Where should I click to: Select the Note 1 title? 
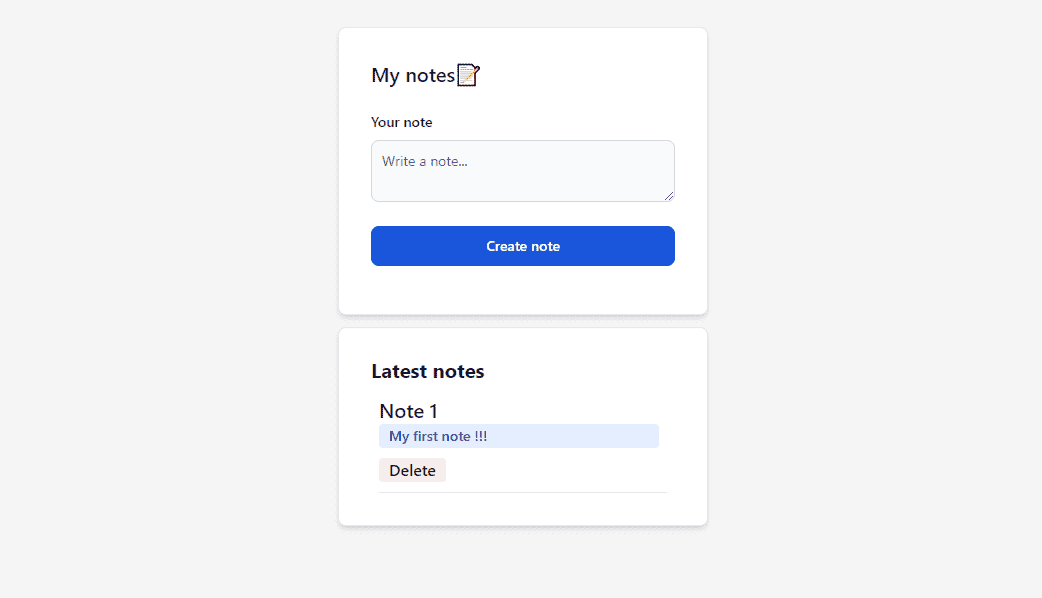pyautogui.click(x=409, y=411)
